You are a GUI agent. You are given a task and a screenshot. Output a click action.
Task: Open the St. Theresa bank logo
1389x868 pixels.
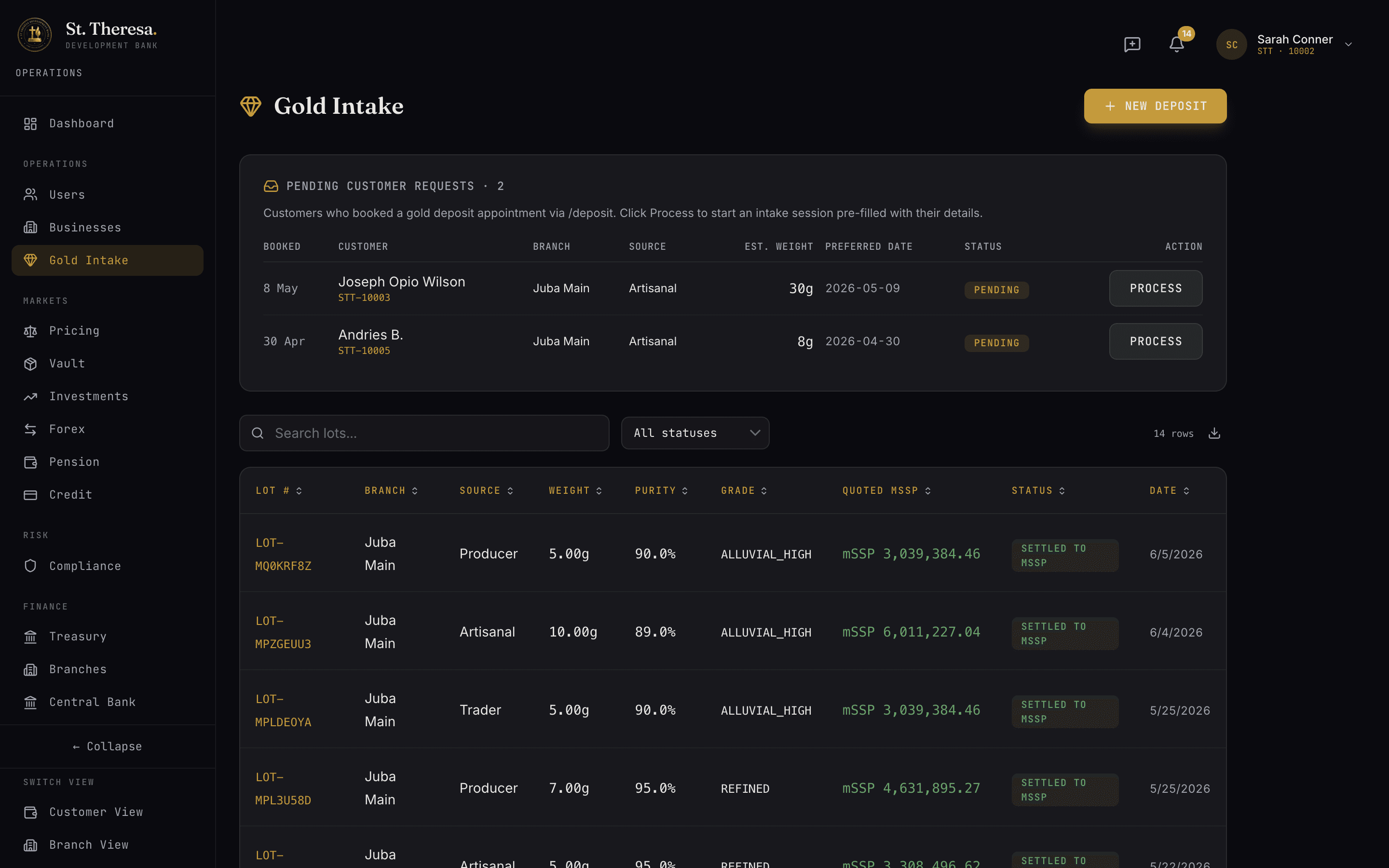[x=34, y=34]
